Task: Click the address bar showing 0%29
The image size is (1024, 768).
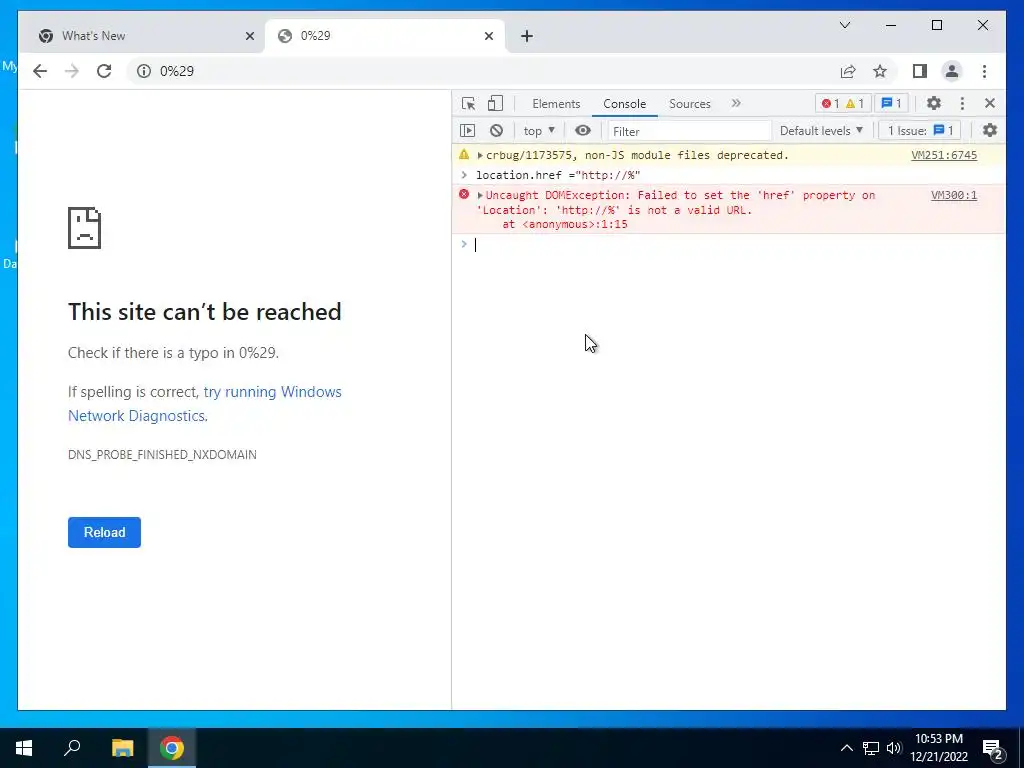Action: [x=483, y=71]
